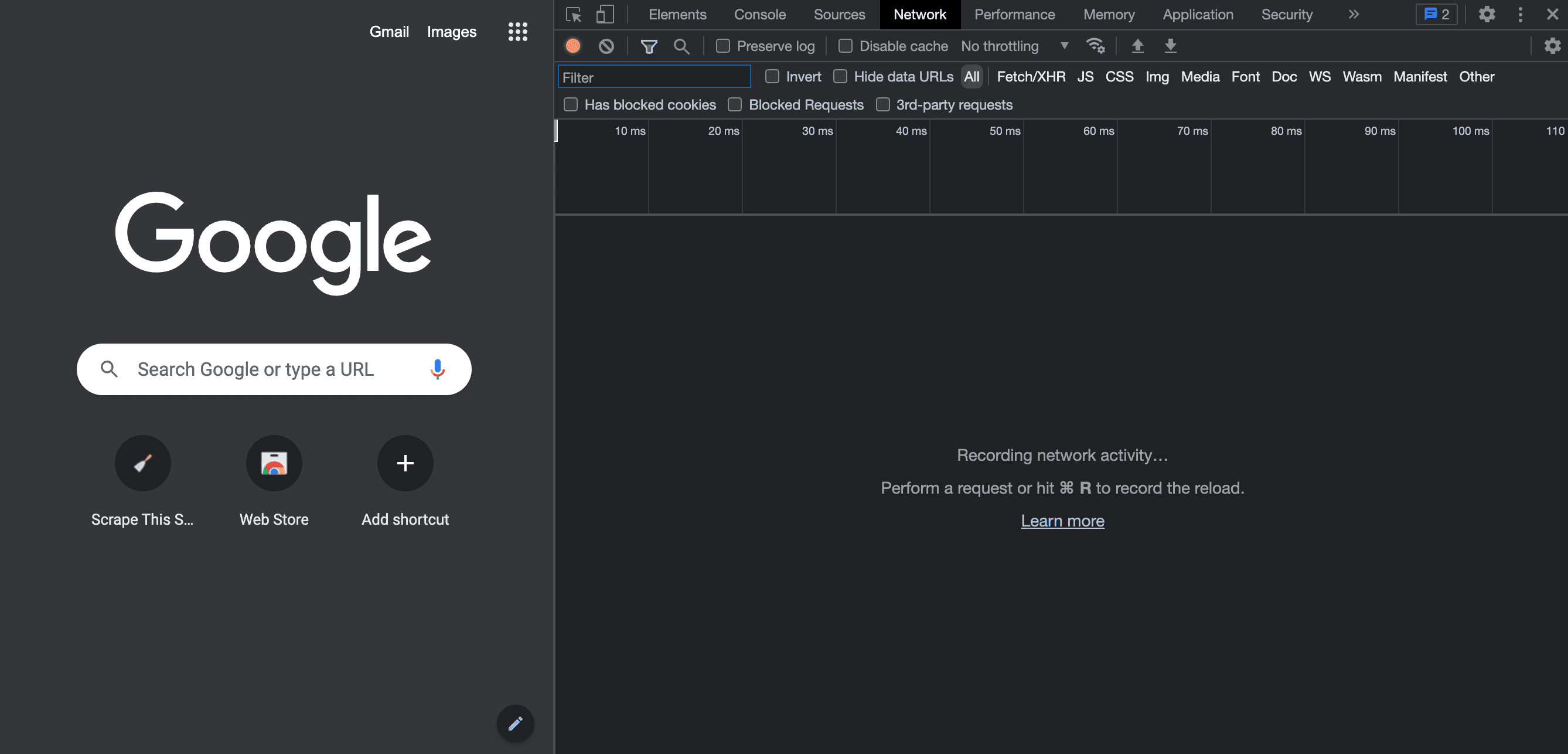This screenshot has width=1568, height=754.
Task: Filter requests by Other
Action: [x=1476, y=77]
